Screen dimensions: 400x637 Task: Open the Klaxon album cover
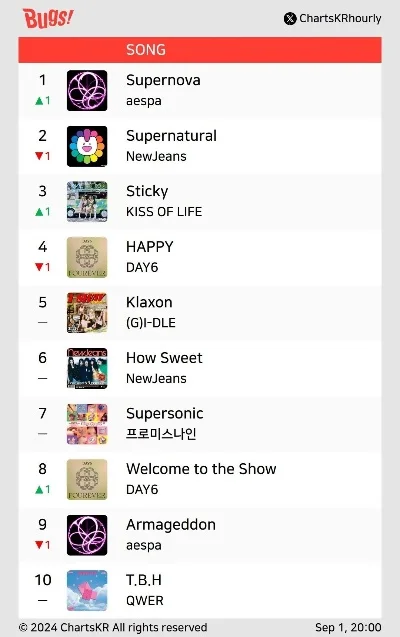(x=87, y=313)
